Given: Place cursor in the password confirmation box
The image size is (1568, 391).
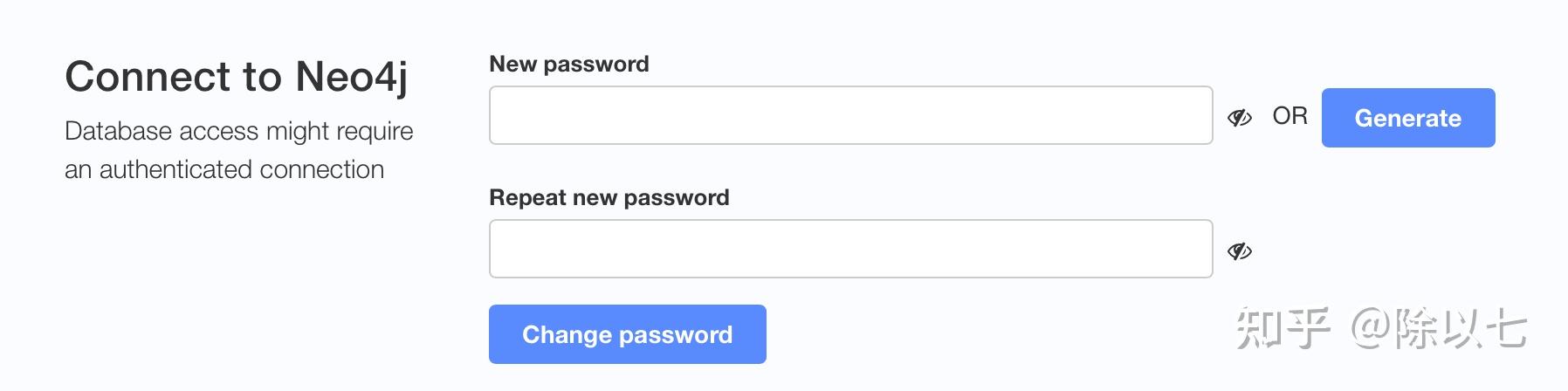Looking at the screenshot, I should [850, 249].
